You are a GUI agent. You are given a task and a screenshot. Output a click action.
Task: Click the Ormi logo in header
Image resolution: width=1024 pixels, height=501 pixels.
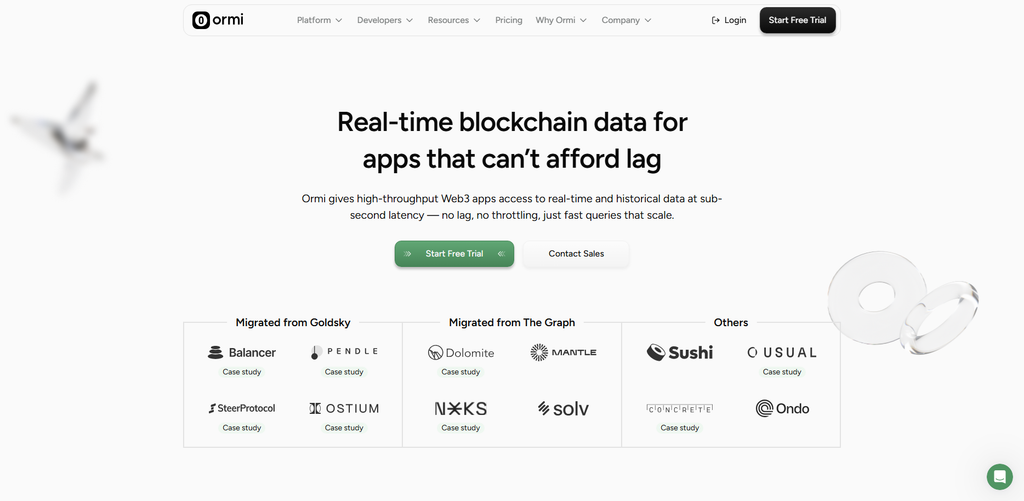click(x=217, y=20)
